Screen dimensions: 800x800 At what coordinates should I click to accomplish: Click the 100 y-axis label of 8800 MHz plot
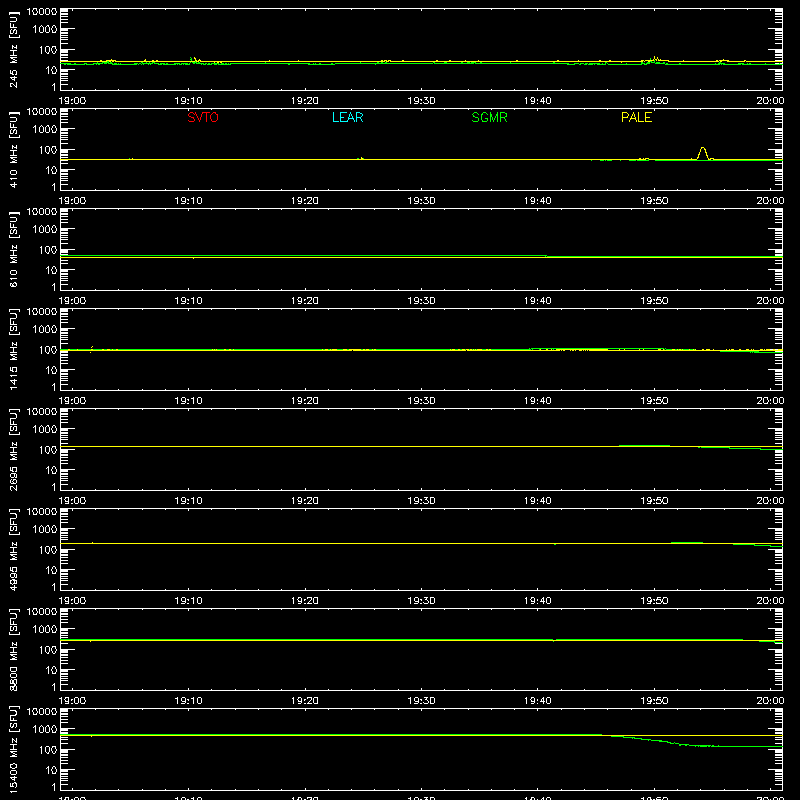(48, 650)
